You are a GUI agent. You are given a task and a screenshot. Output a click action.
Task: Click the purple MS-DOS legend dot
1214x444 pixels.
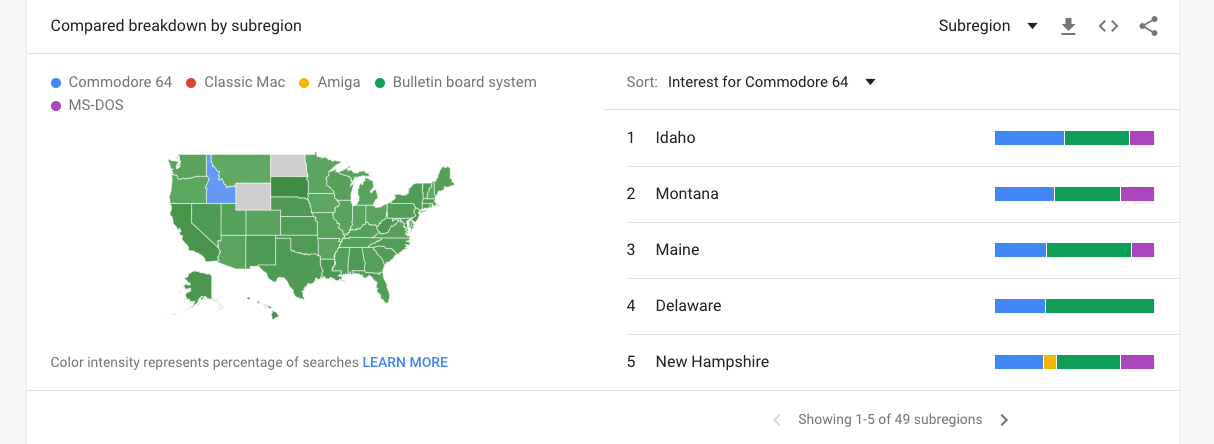[x=56, y=105]
